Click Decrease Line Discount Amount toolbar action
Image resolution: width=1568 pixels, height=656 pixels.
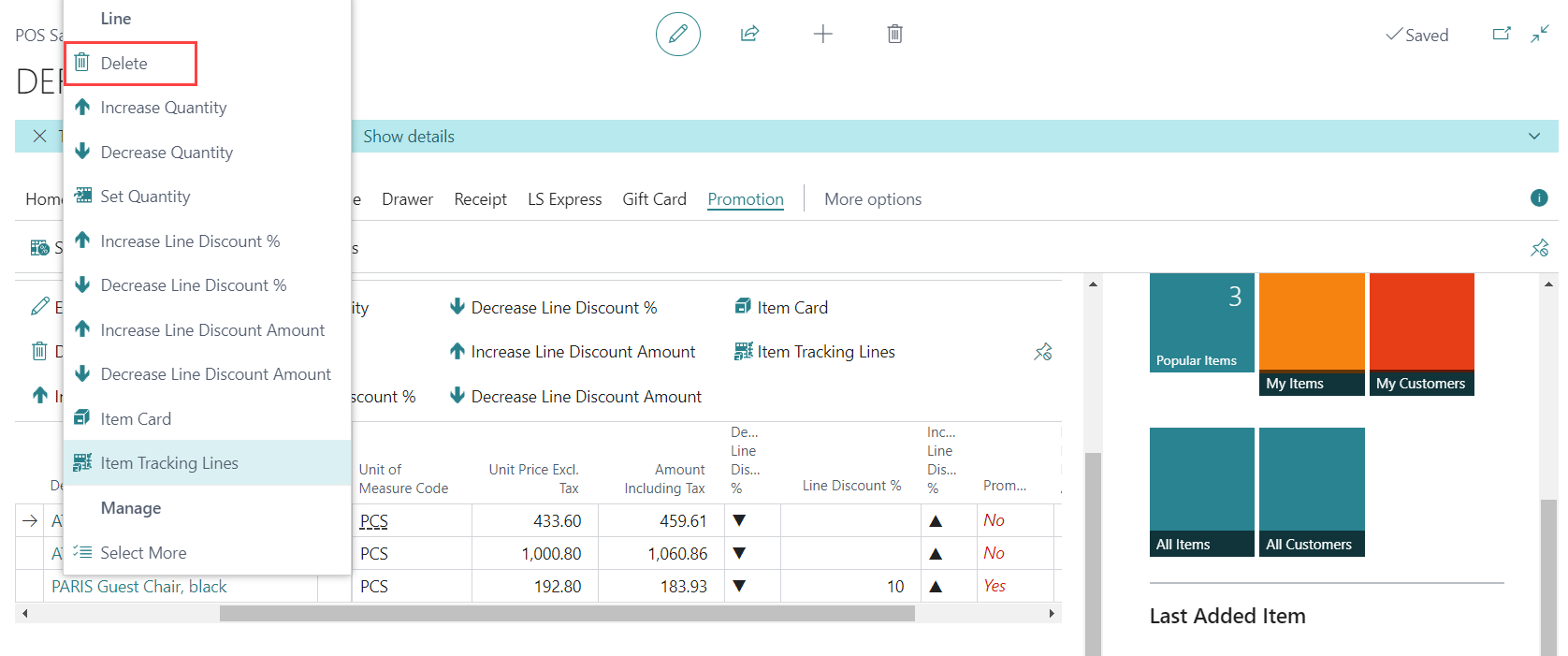[x=575, y=397]
